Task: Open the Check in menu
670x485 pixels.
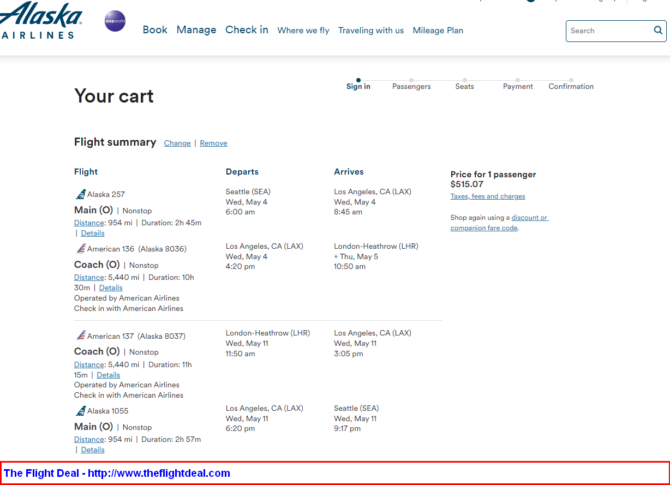Action: pos(247,30)
